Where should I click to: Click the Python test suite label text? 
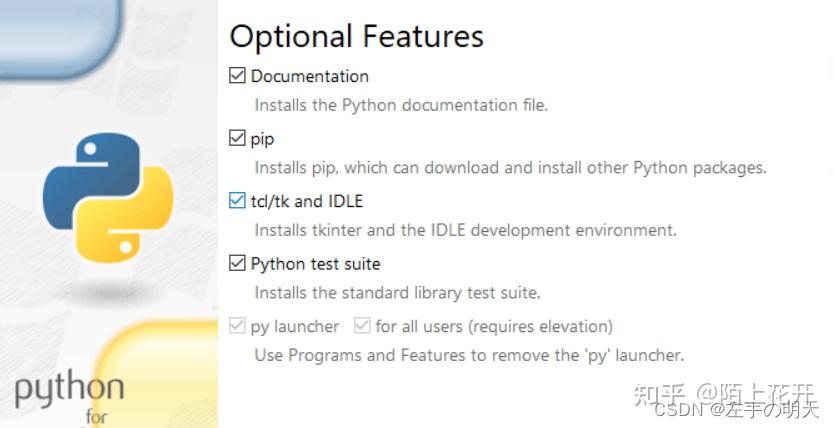[315, 265]
